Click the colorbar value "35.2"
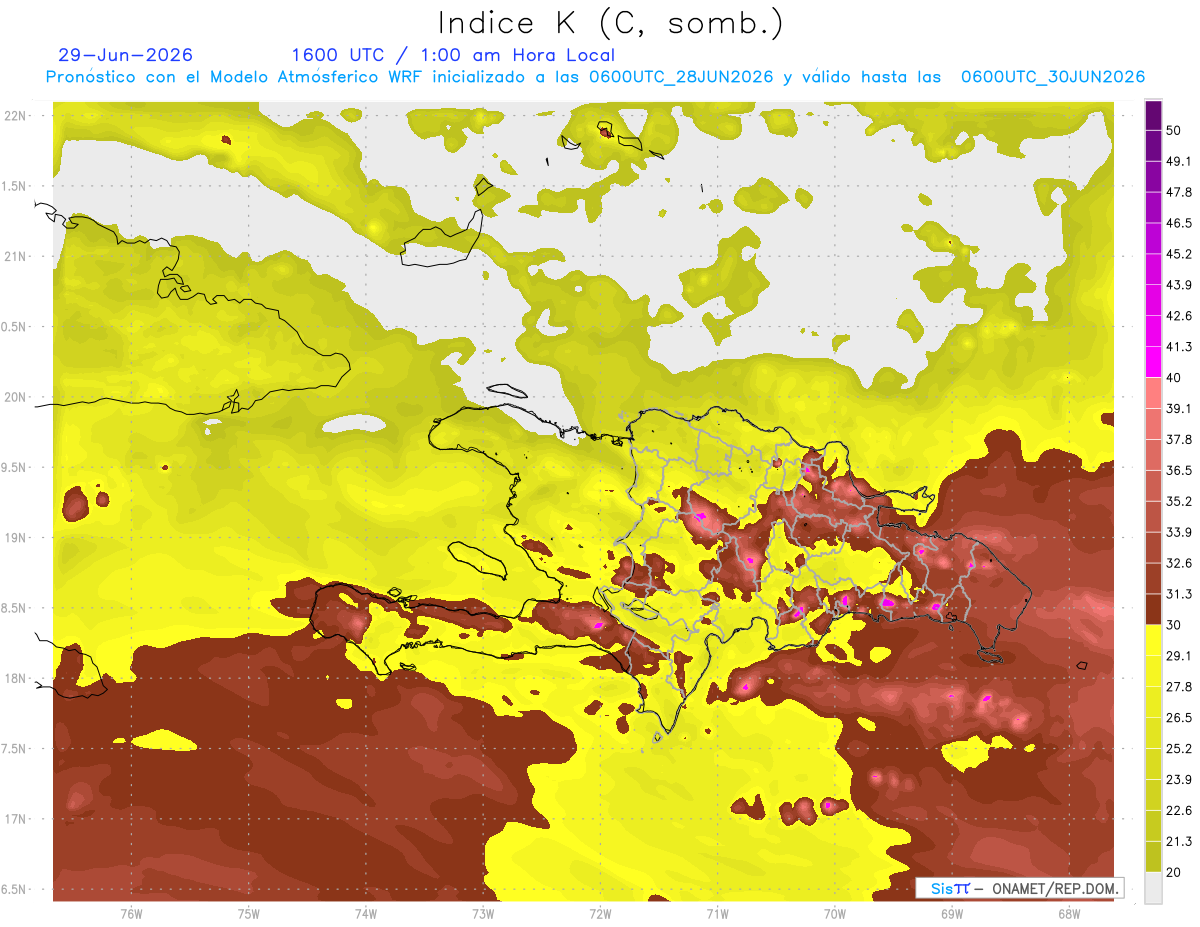 (x=1179, y=501)
